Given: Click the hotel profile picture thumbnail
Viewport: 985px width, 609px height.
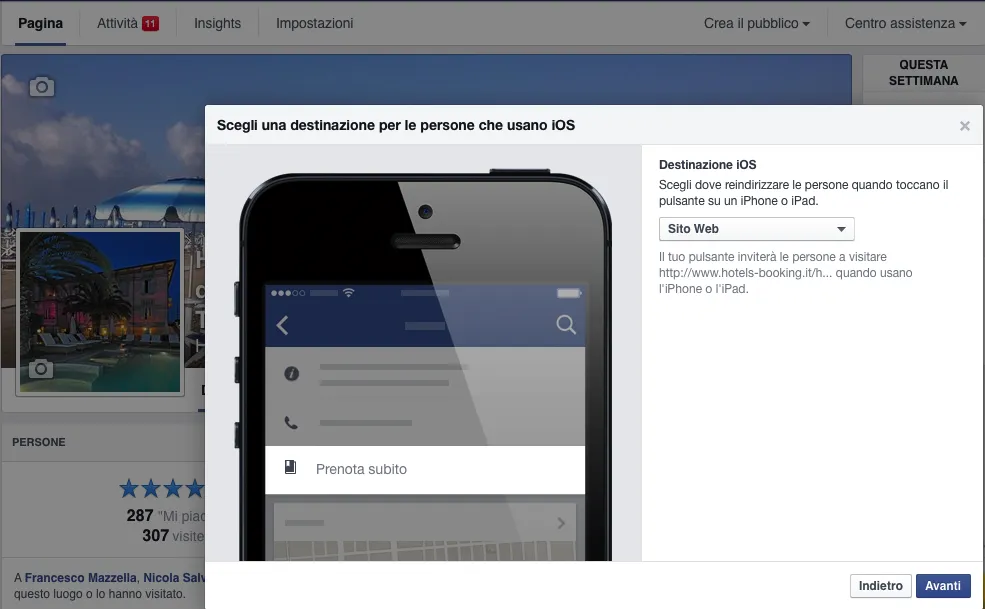Looking at the screenshot, I should 100,312.
